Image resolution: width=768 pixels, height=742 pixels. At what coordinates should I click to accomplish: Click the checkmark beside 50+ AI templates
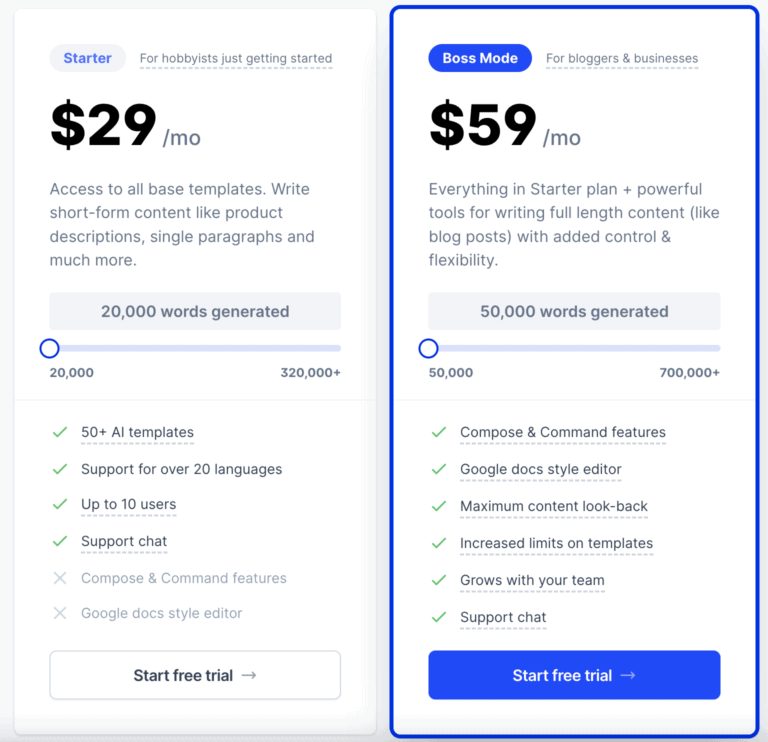(59, 433)
